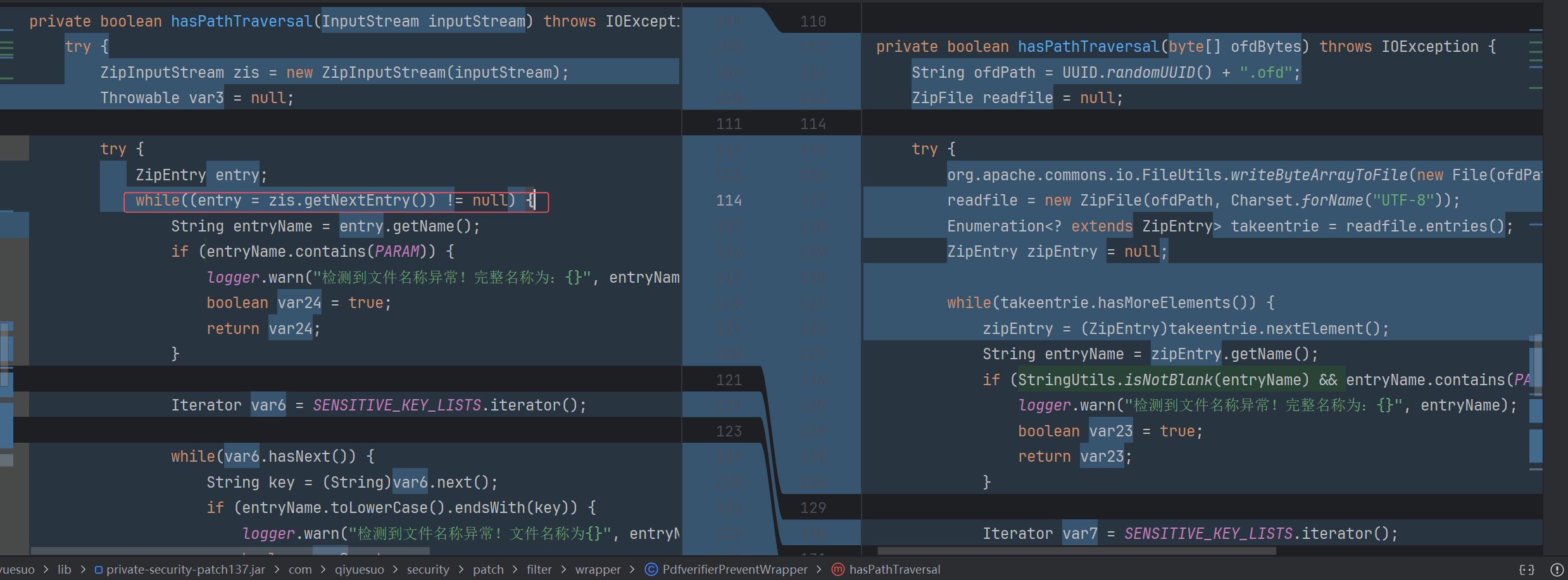Click the chevron before the hasPathTraversal breadcrumb

(819, 569)
